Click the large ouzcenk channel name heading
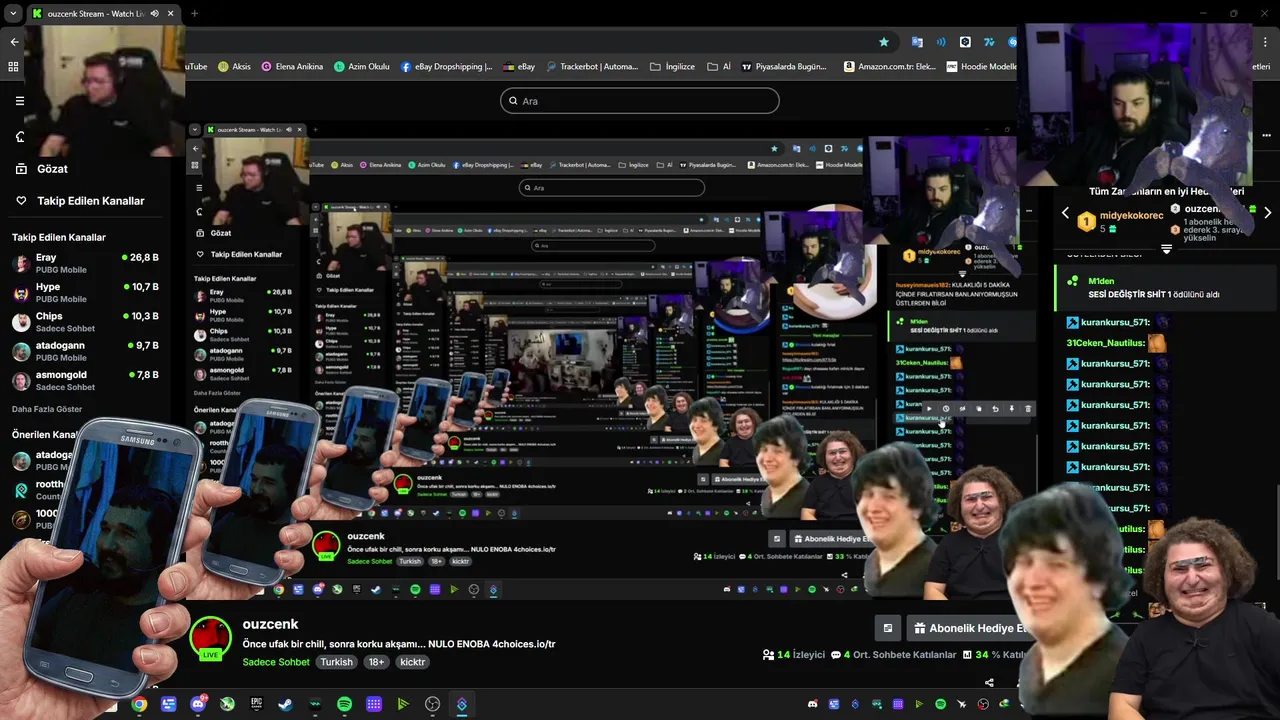The height and width of the screenshot is (720, 1280). coord(270,624)
